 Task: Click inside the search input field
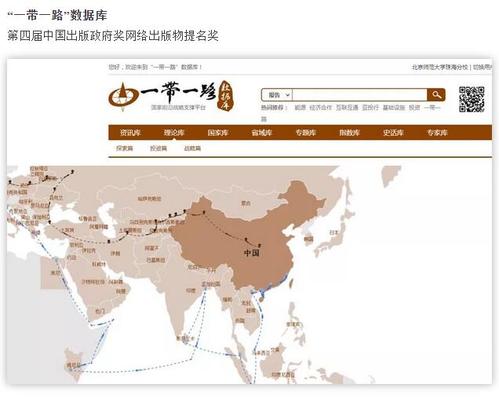(360, 95)
